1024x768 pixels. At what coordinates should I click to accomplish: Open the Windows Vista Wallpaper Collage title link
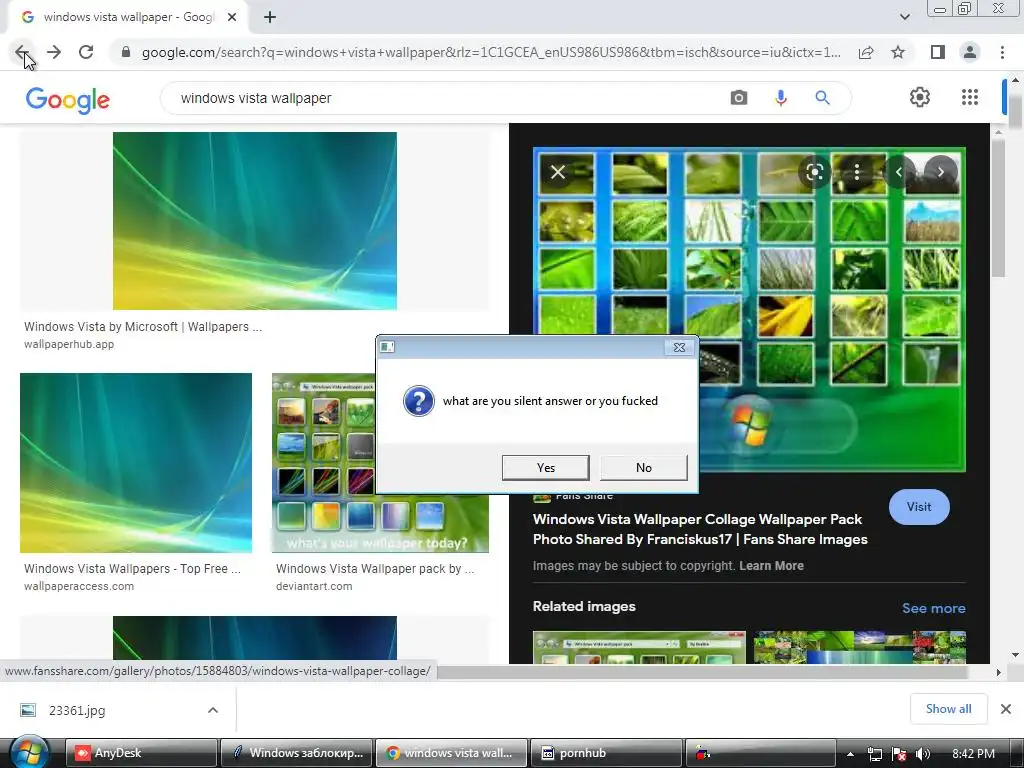point(700,529)
